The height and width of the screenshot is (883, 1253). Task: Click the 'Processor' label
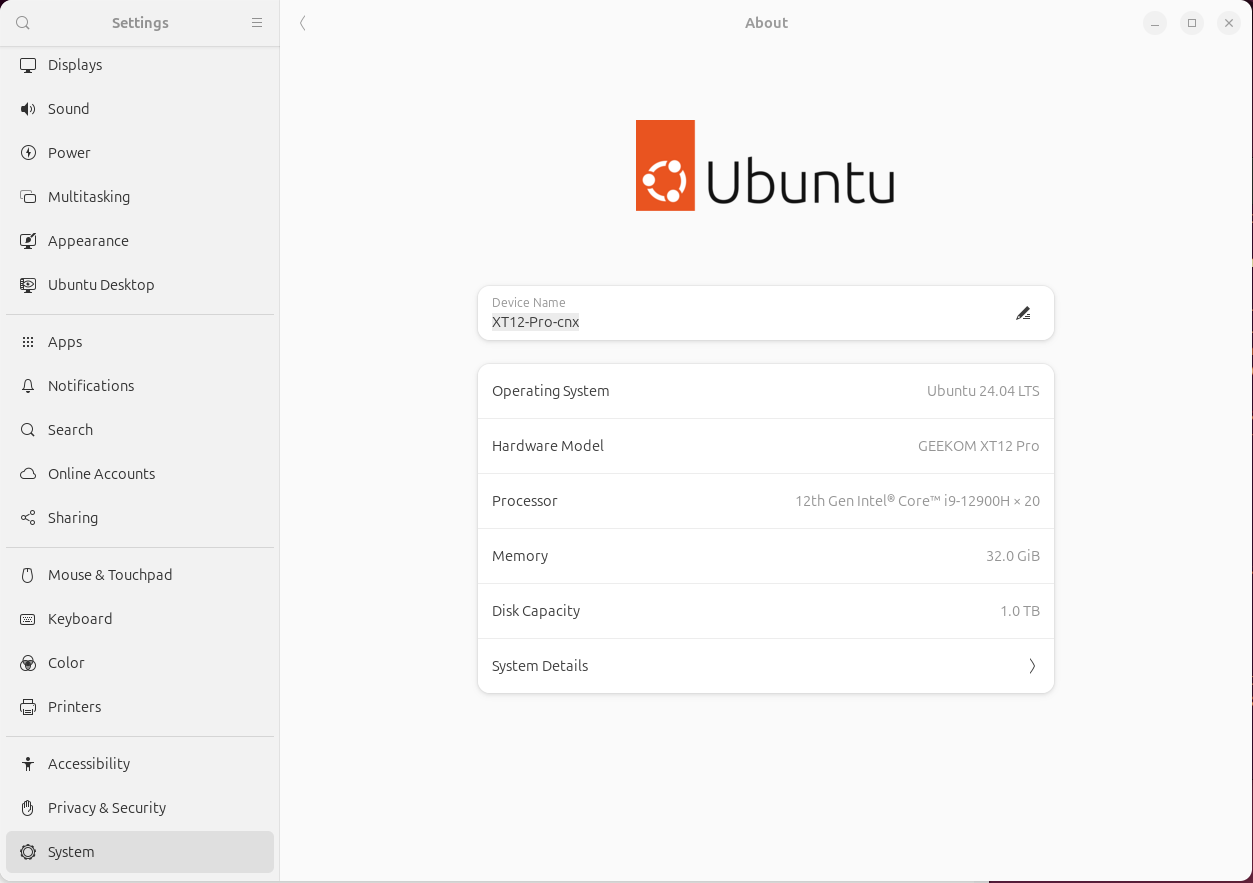pos(525,501)
